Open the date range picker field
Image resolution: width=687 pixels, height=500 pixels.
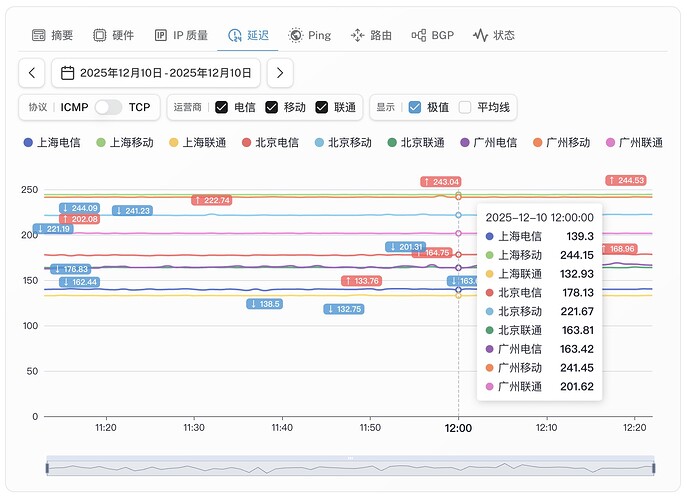point(156,73)
